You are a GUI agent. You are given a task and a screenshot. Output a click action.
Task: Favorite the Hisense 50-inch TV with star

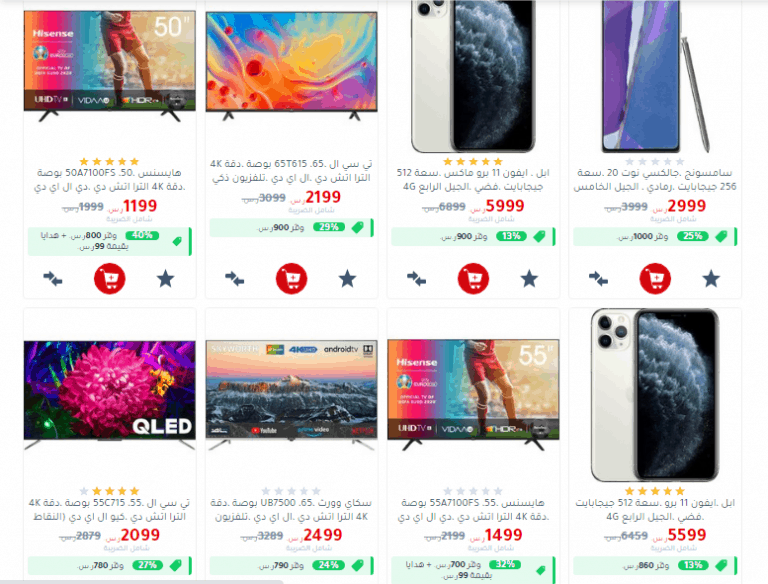(166, 279)
